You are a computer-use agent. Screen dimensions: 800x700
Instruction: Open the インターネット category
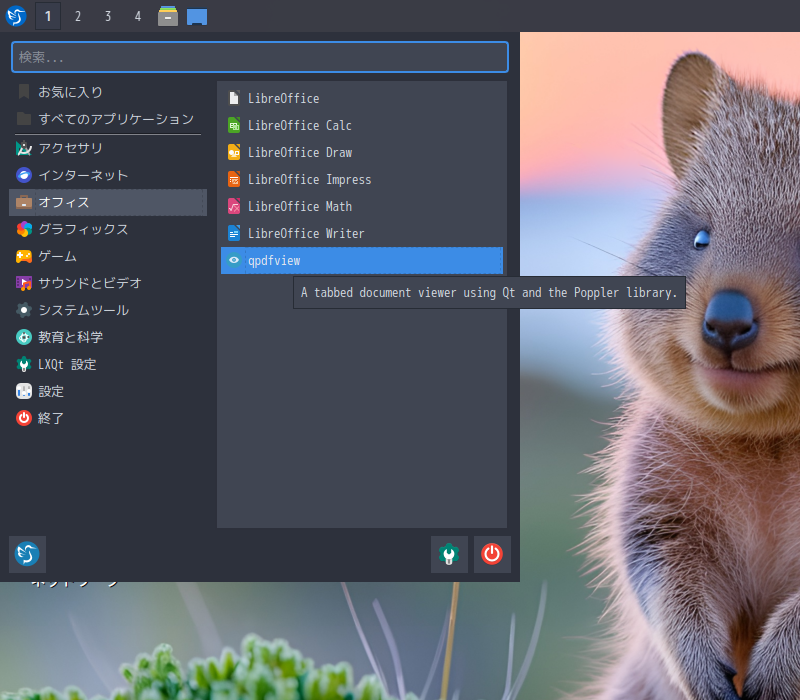click(x=83, y=175)
